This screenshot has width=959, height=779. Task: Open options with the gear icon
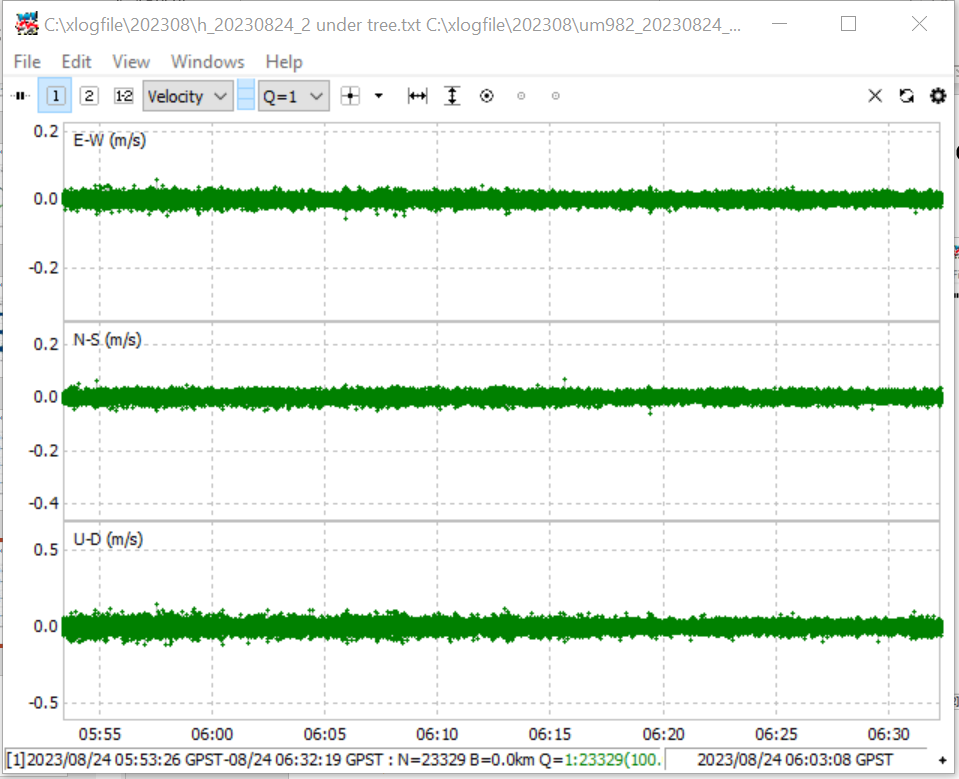(938, 96)
